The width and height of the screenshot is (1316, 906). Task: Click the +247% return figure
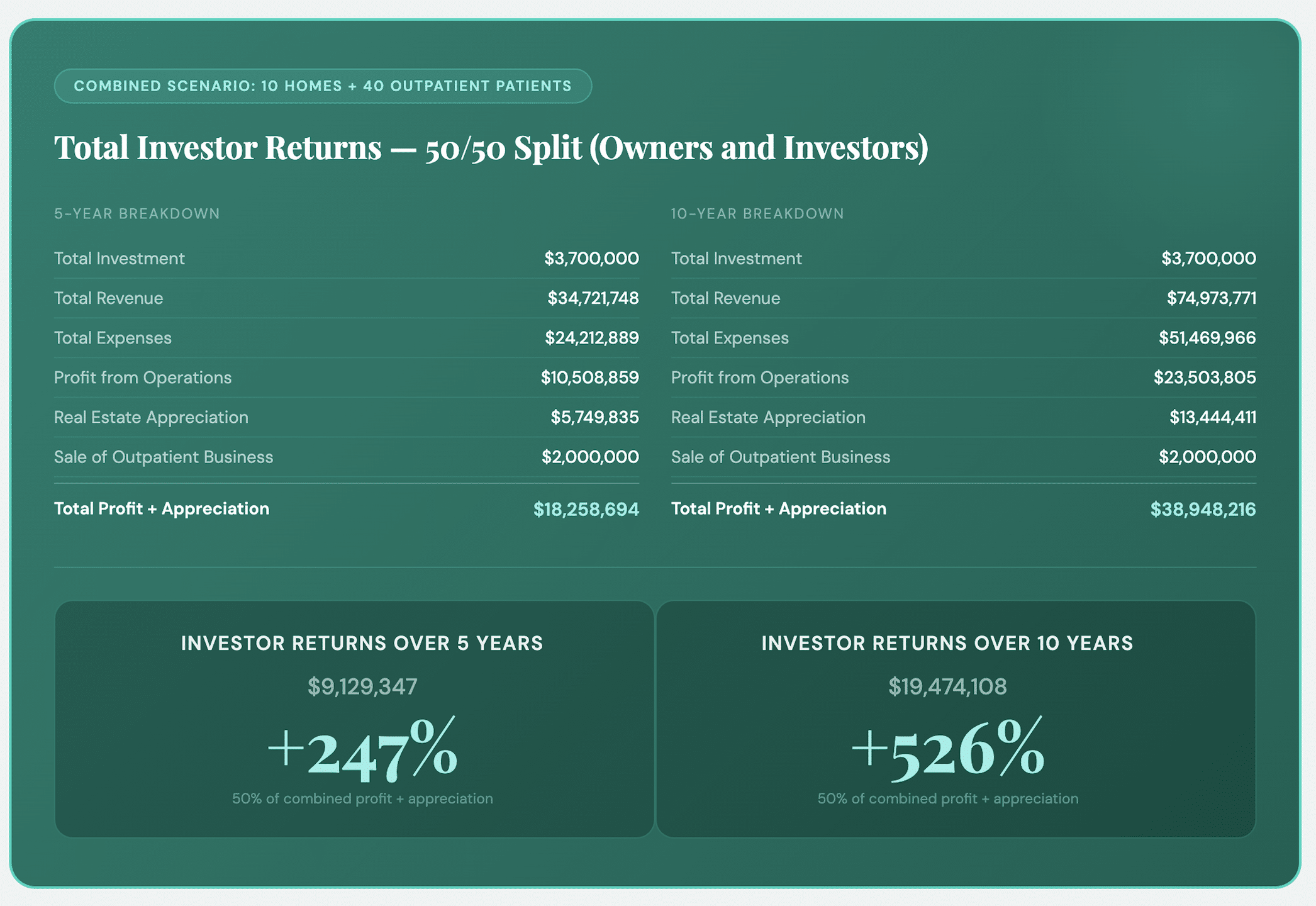pyautogui.click(x=362, y=750)
